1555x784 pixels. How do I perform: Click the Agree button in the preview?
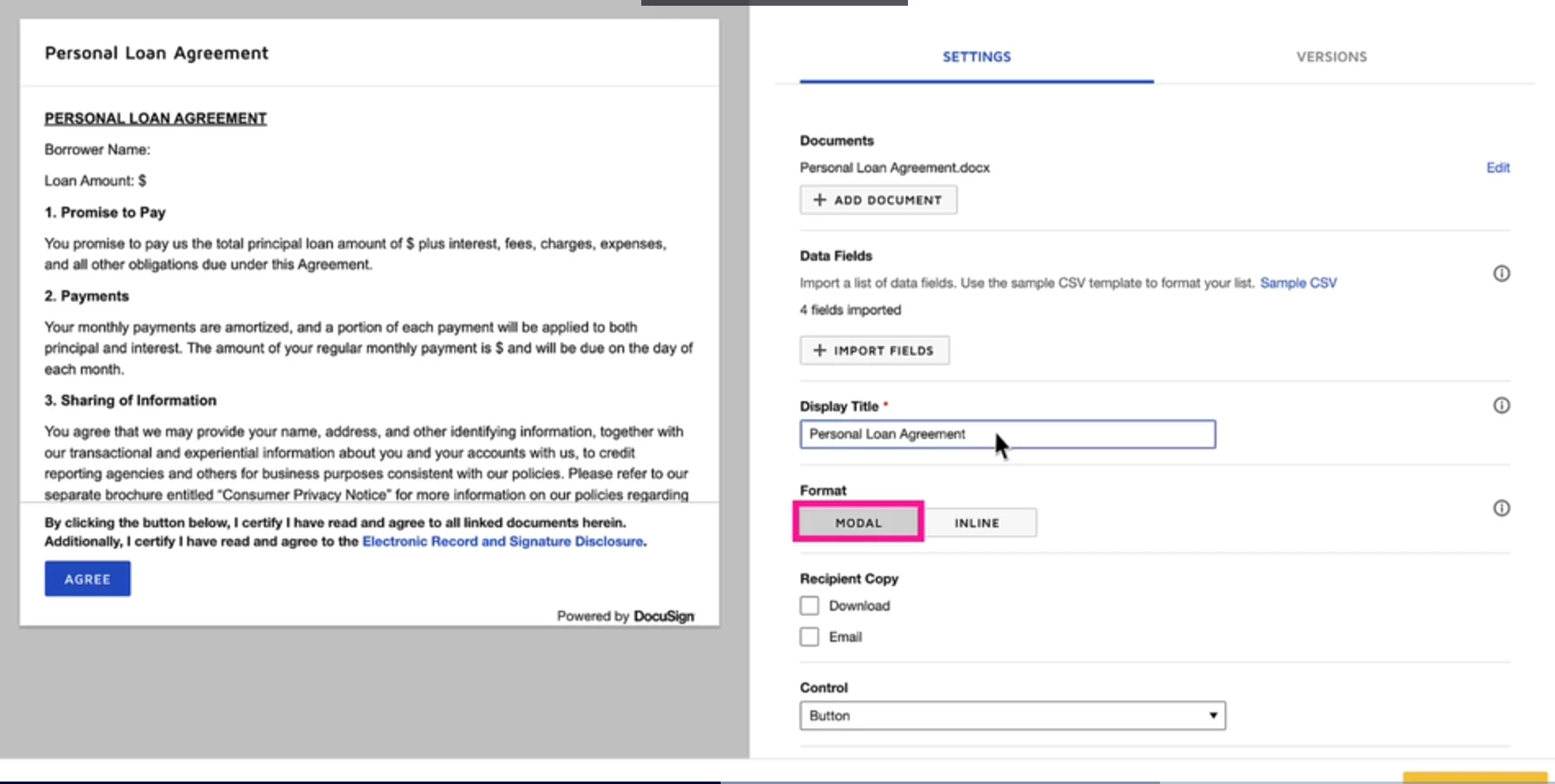pos(88,579)
